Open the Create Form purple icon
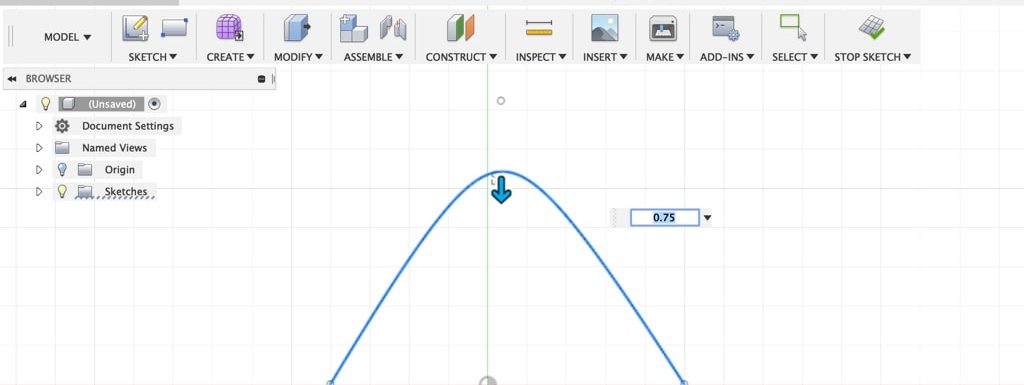This screenshot has height=385, width=1024. tap(229, 28)
